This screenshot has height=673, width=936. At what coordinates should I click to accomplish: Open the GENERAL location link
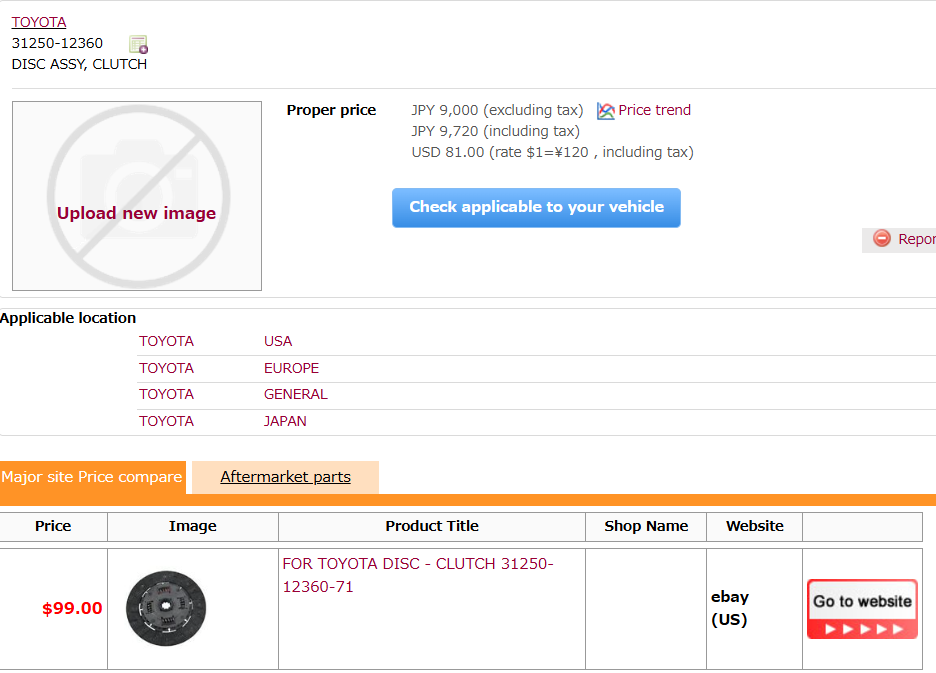point(295,394)
